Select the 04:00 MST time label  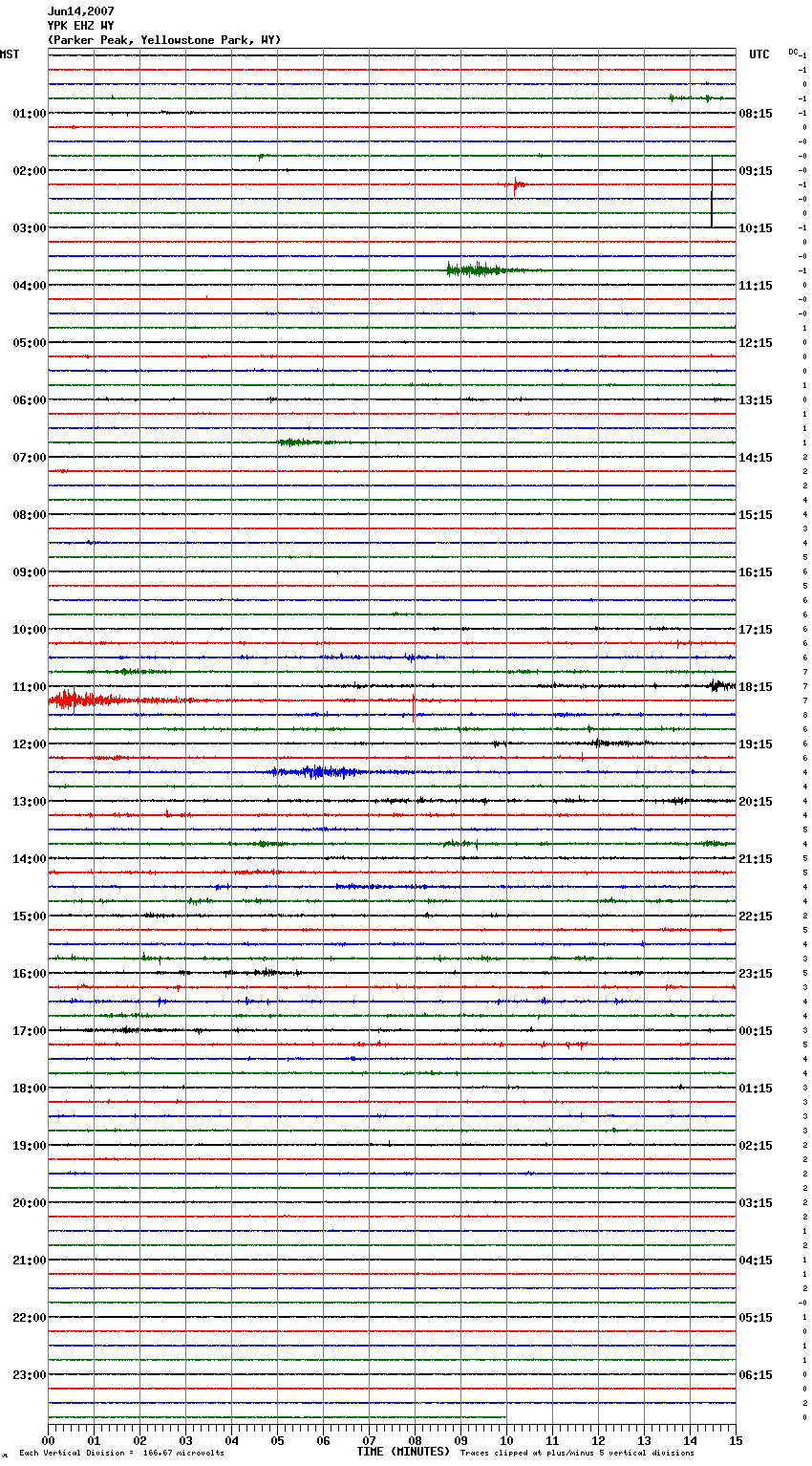point(30,286)
